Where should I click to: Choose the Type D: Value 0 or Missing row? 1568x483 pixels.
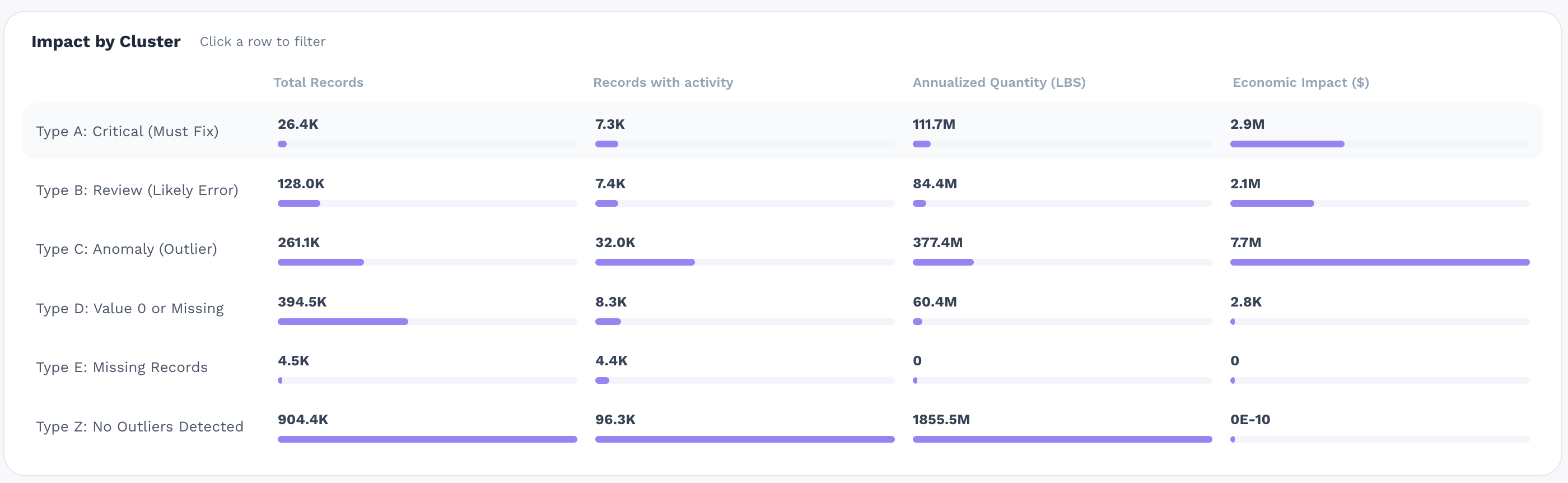pos(130,309)
